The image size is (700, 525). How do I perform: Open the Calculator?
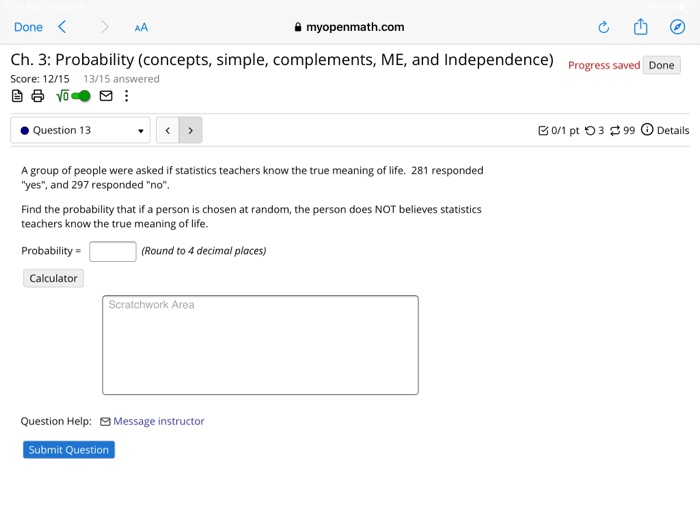tap(53, 278)
